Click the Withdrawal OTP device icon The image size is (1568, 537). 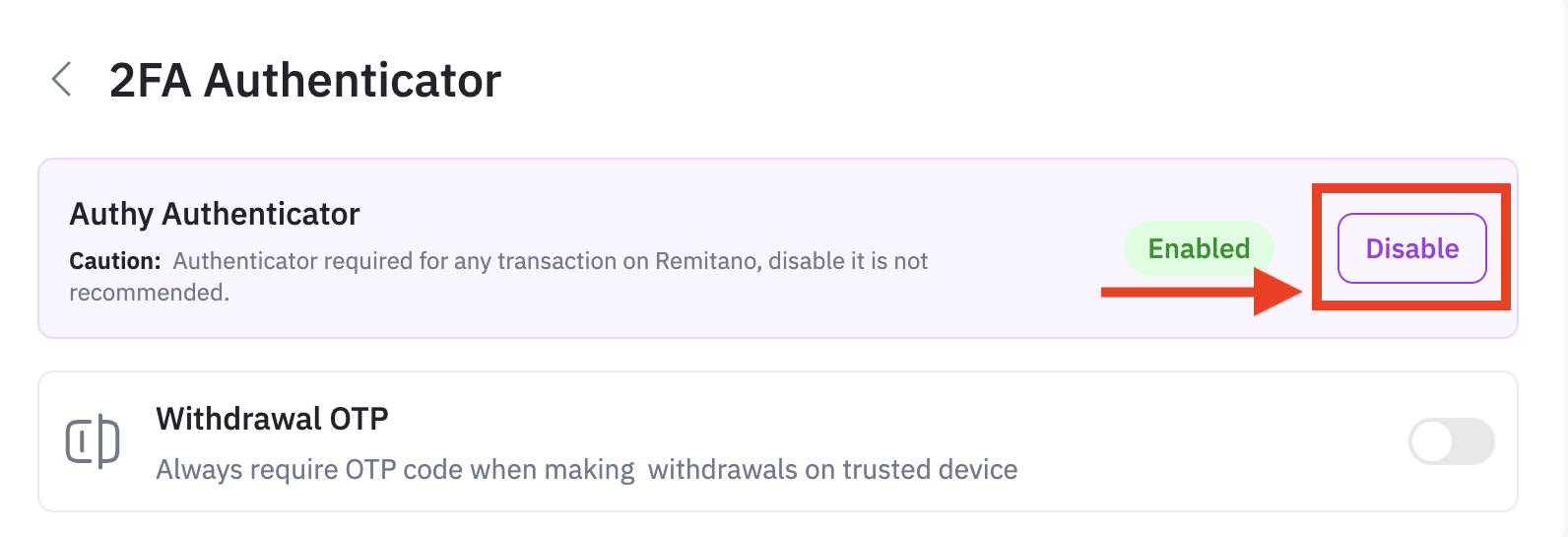[x=93, y=440]
